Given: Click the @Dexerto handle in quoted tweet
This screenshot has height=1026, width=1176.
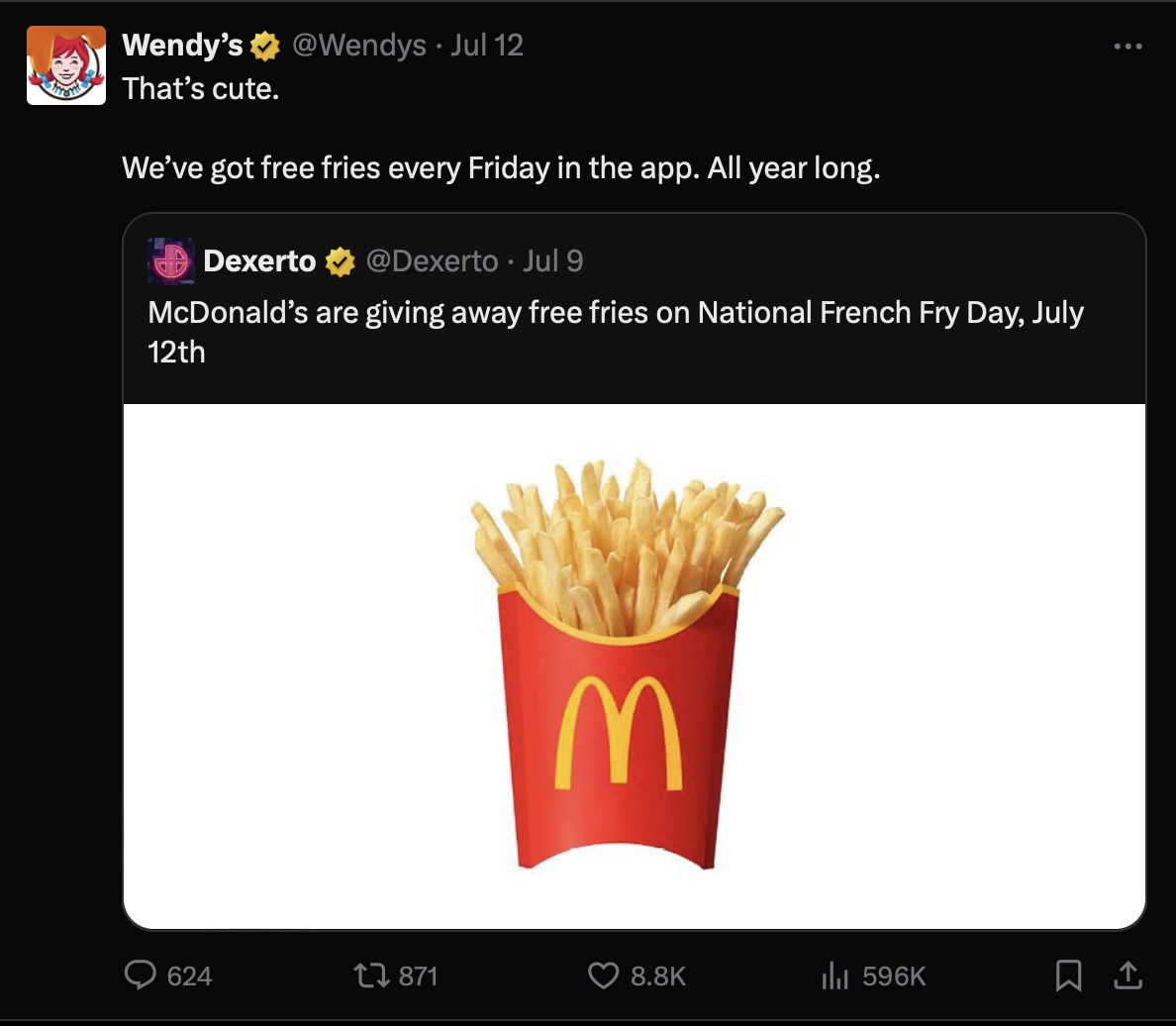Looking at the screenshot, I should pyautogui.click(x=432, y=261).
